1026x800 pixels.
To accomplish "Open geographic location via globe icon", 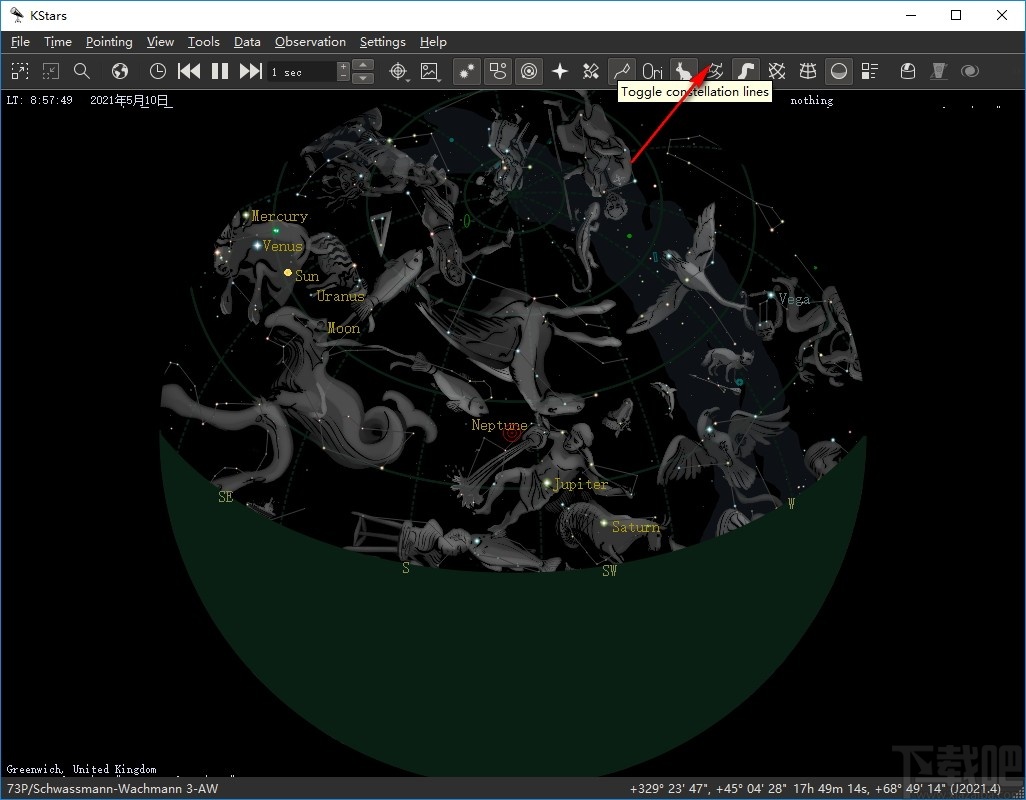I will (120, 71).
